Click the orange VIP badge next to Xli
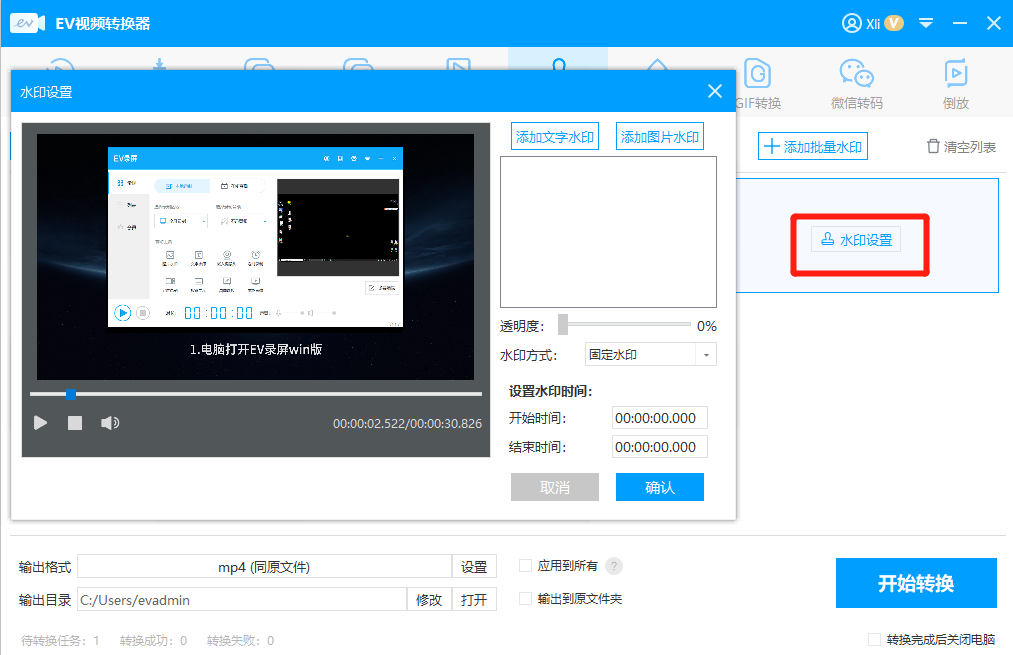 click(893, 22)
